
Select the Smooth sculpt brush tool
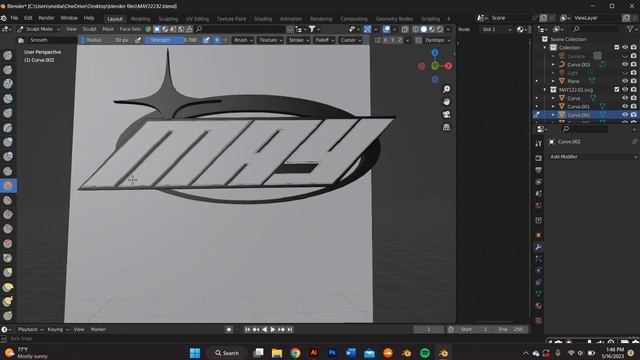coord(8,186)
